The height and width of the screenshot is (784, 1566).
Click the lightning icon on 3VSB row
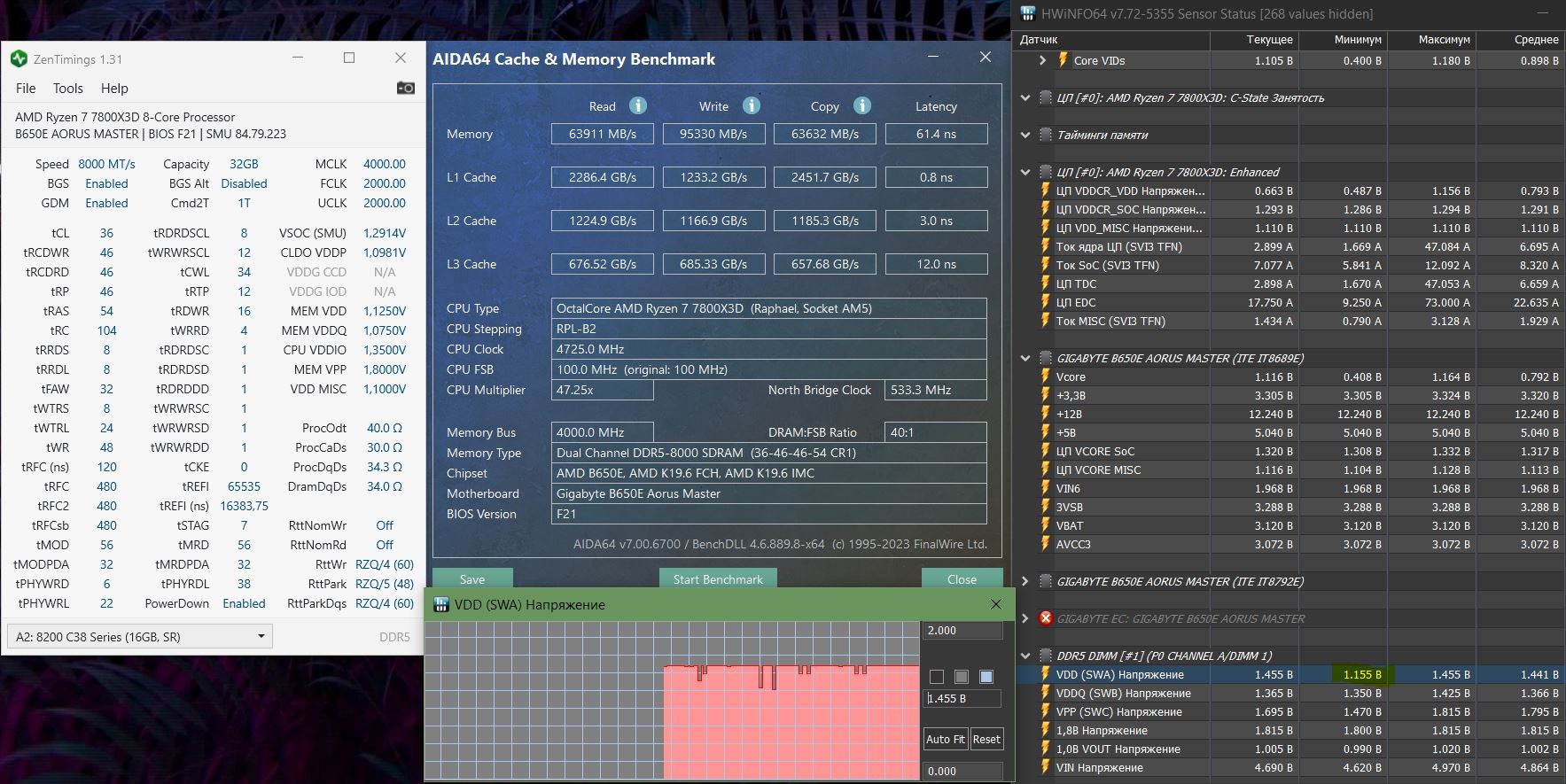[1046, 507]
